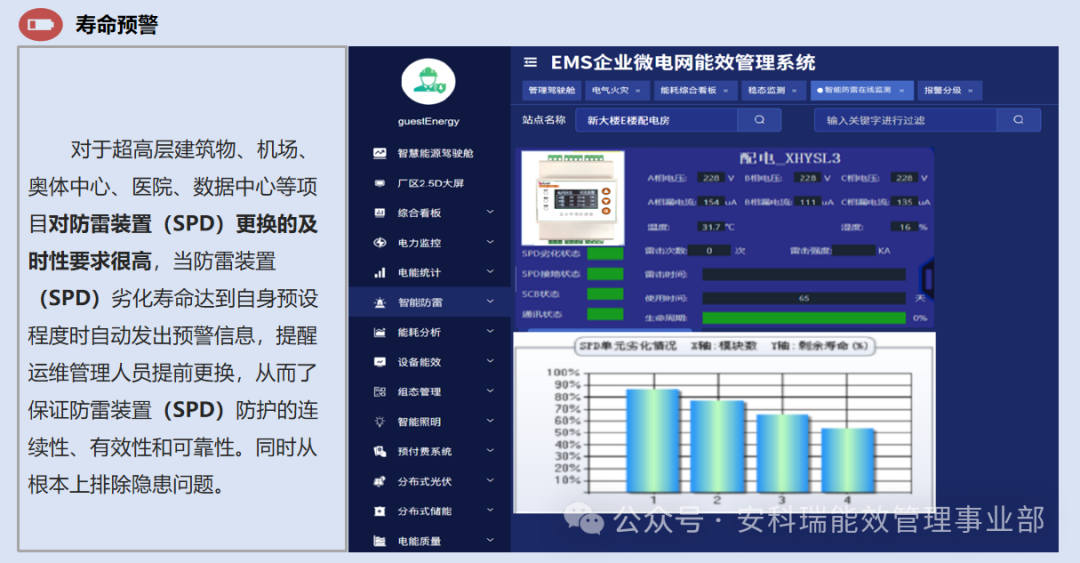Click the 综合看板 dashboard icon

pos(380,213)
